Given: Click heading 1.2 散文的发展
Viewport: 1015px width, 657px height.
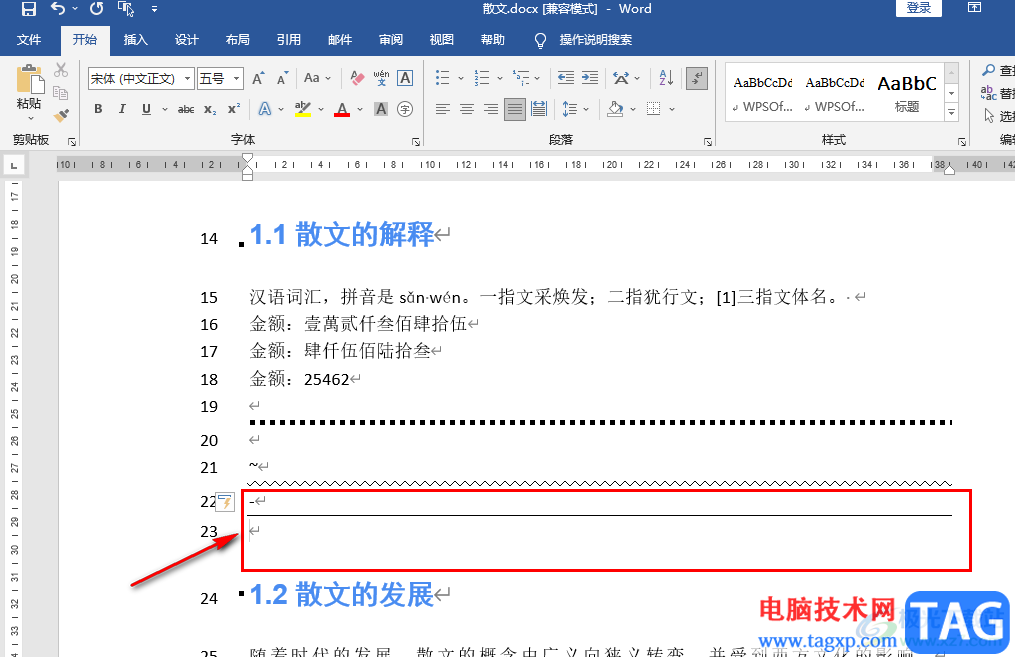Looking at the screenshot, I should 341,594.
